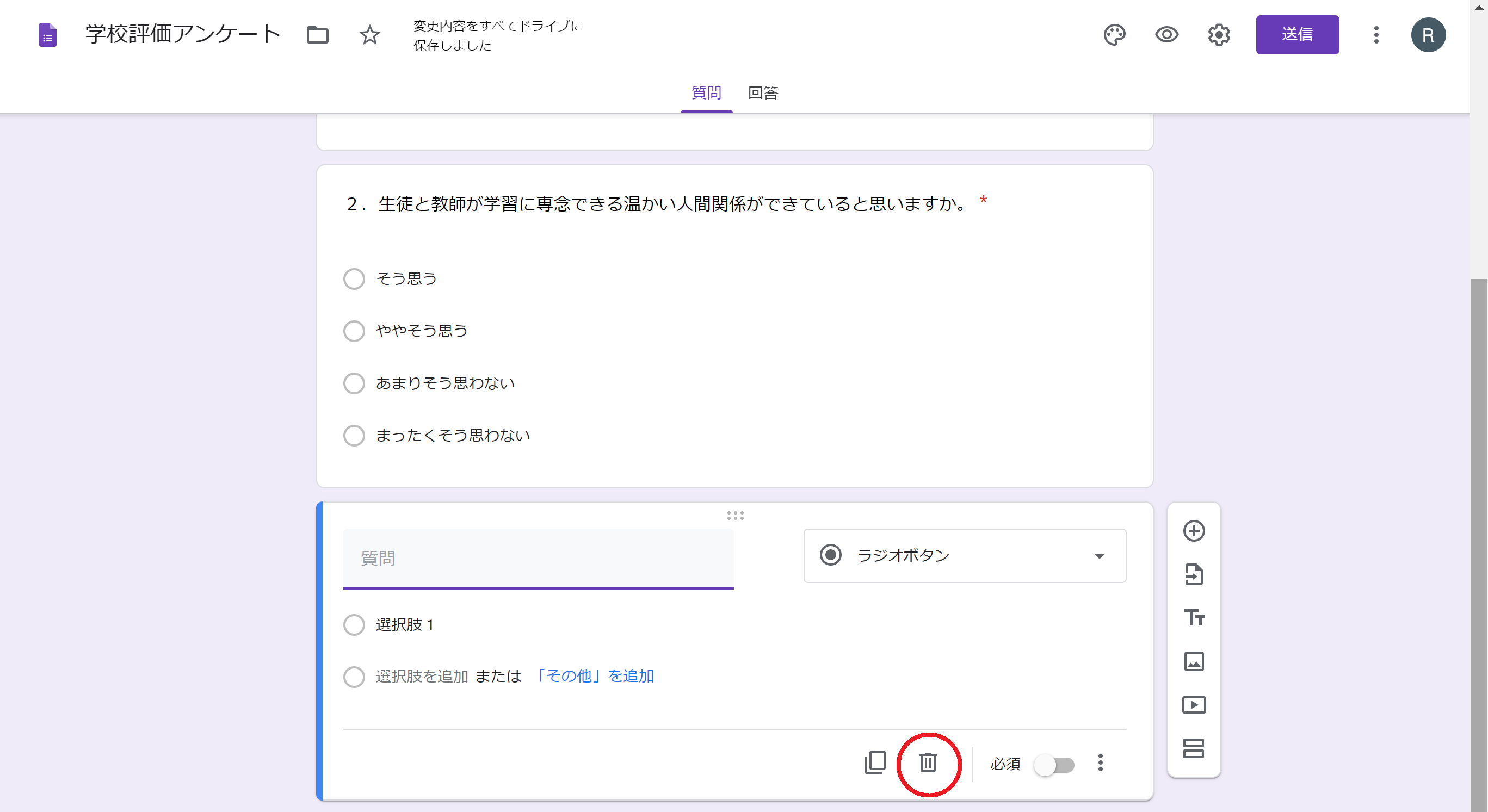Click the question 2 title text
This screenshot has height=812, width=1488.
[x=656, y=204]
